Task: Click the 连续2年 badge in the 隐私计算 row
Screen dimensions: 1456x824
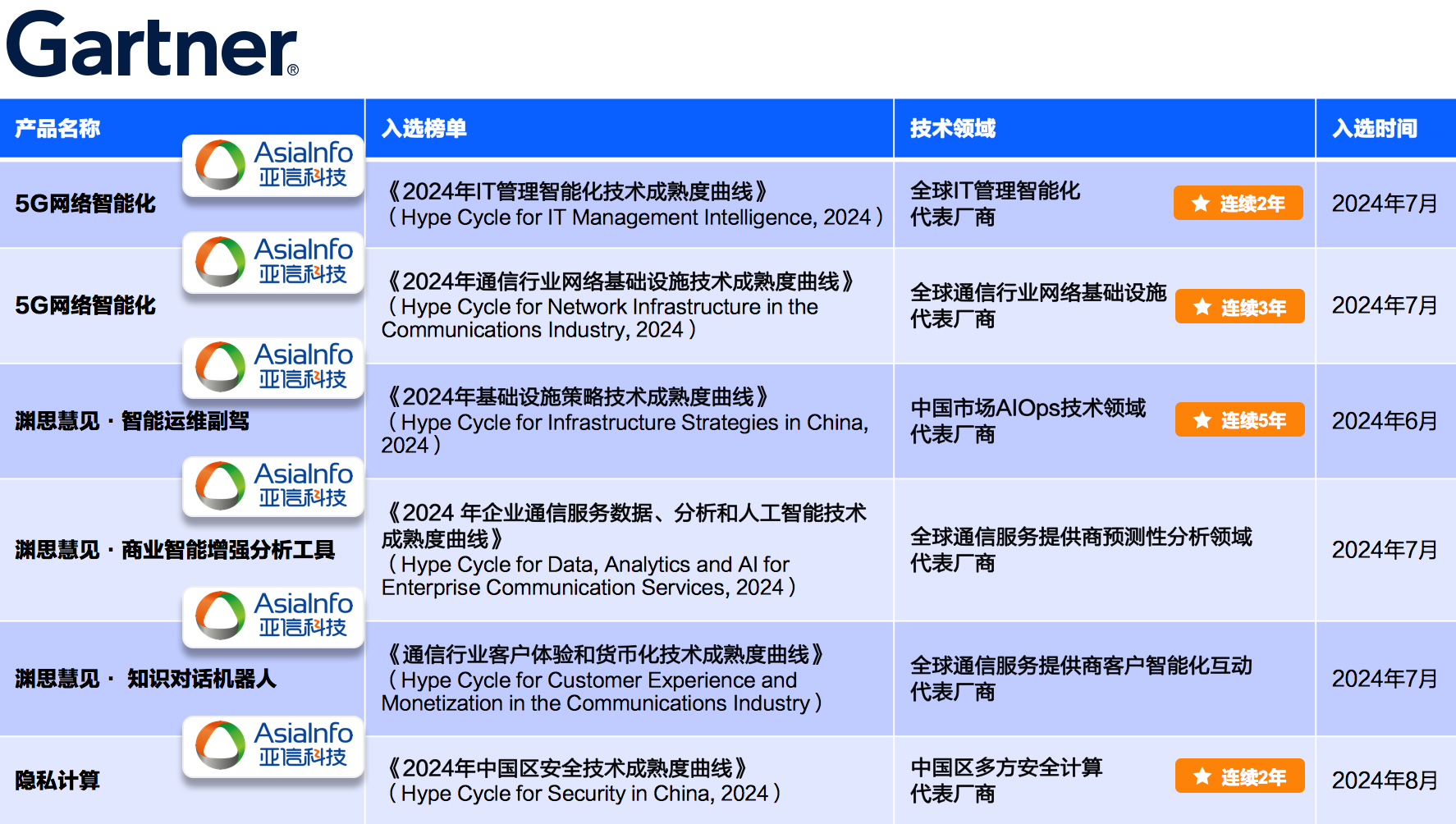Action: tap(1239, 776)
